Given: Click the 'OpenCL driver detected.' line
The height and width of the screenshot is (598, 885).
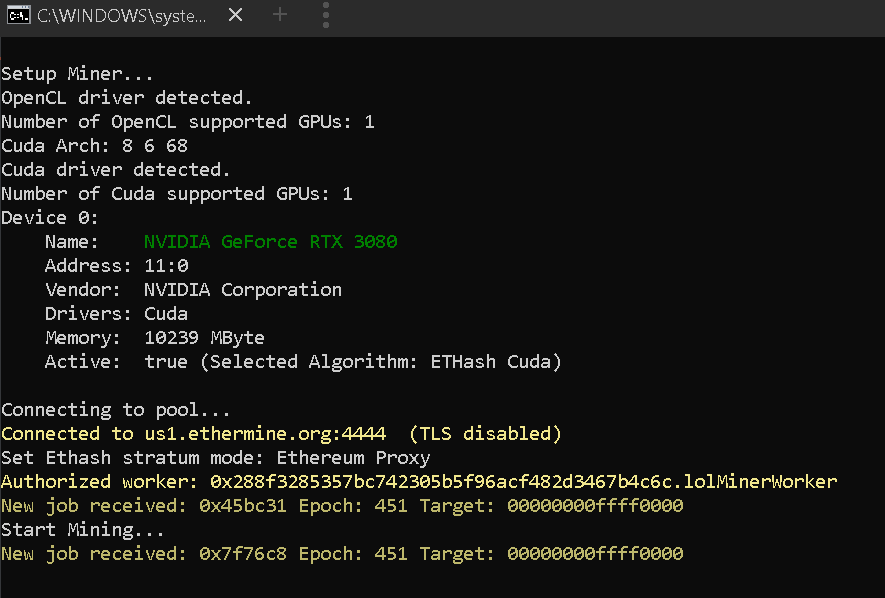Looking at the screenshot, I should point(126,98).
